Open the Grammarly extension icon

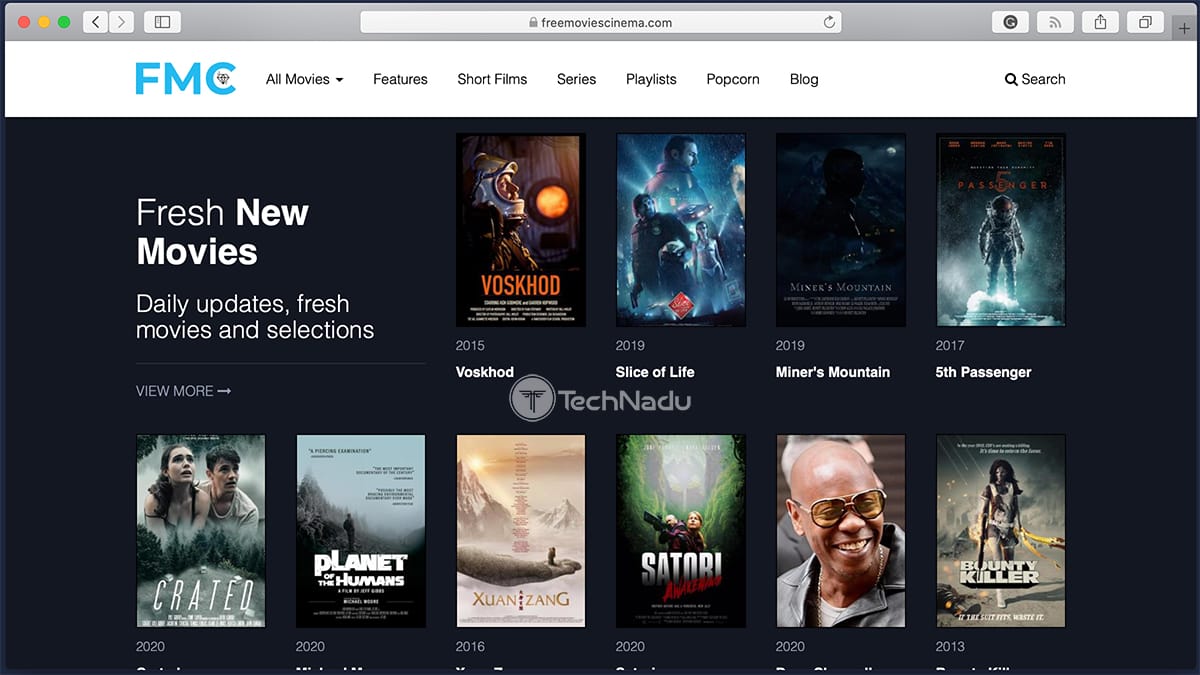(x=1011, y=22)
